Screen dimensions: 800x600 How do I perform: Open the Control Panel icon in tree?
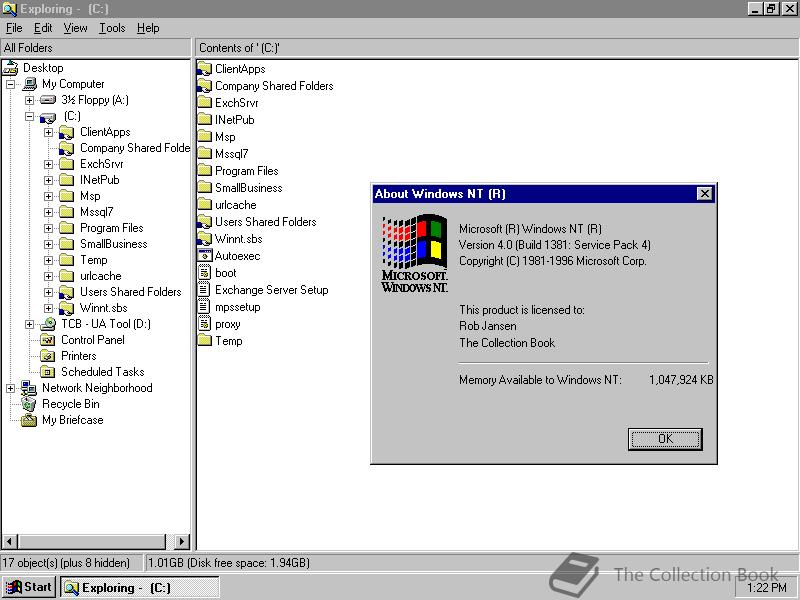47,340
